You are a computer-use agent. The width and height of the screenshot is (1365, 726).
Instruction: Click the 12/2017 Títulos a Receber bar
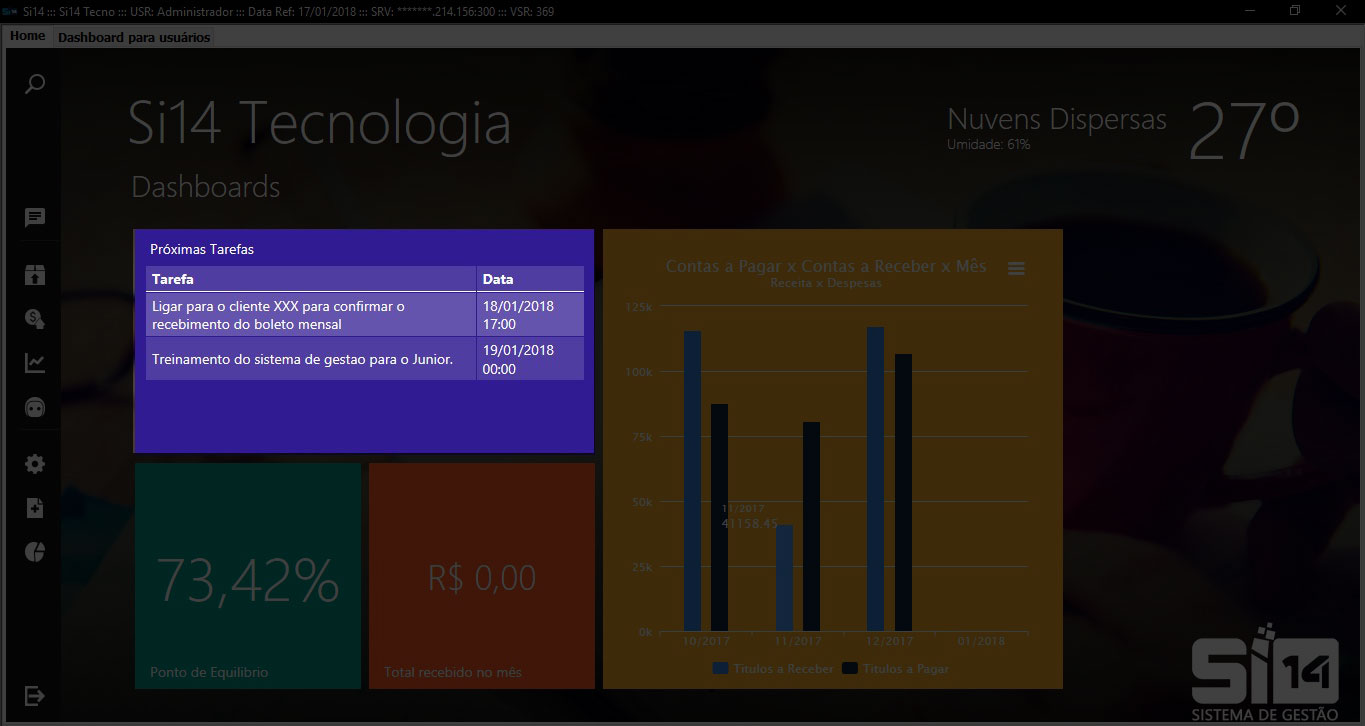pyautogui.click(x=875, y=479)
